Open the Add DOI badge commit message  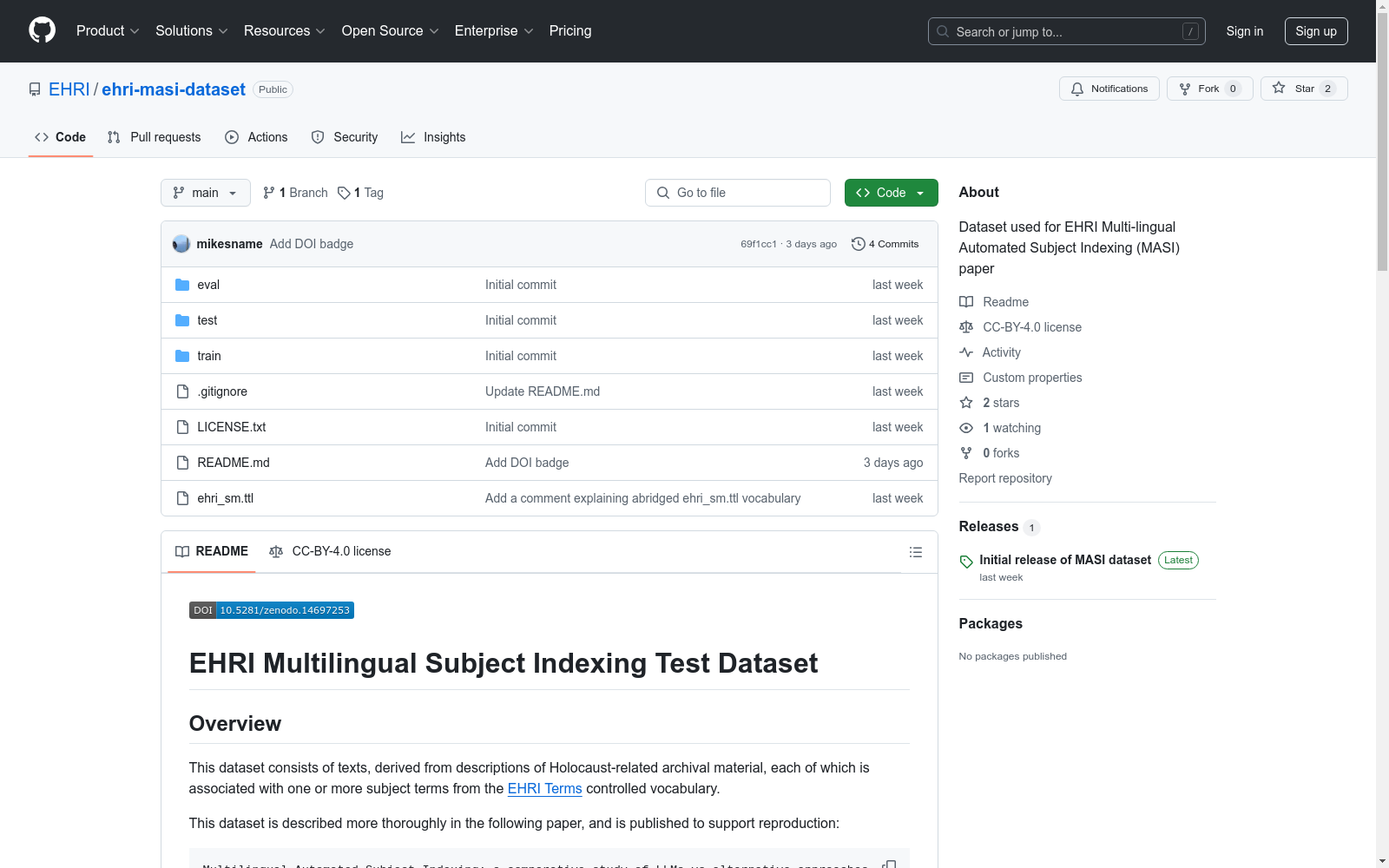(x=312, y=244)
